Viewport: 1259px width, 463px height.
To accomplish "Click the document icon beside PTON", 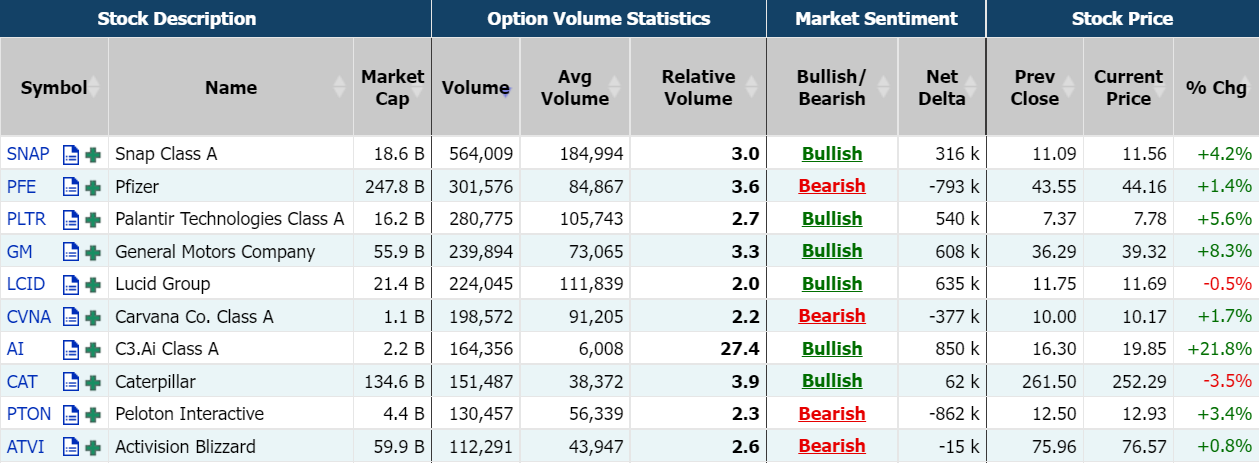I will tap(71, 414).
